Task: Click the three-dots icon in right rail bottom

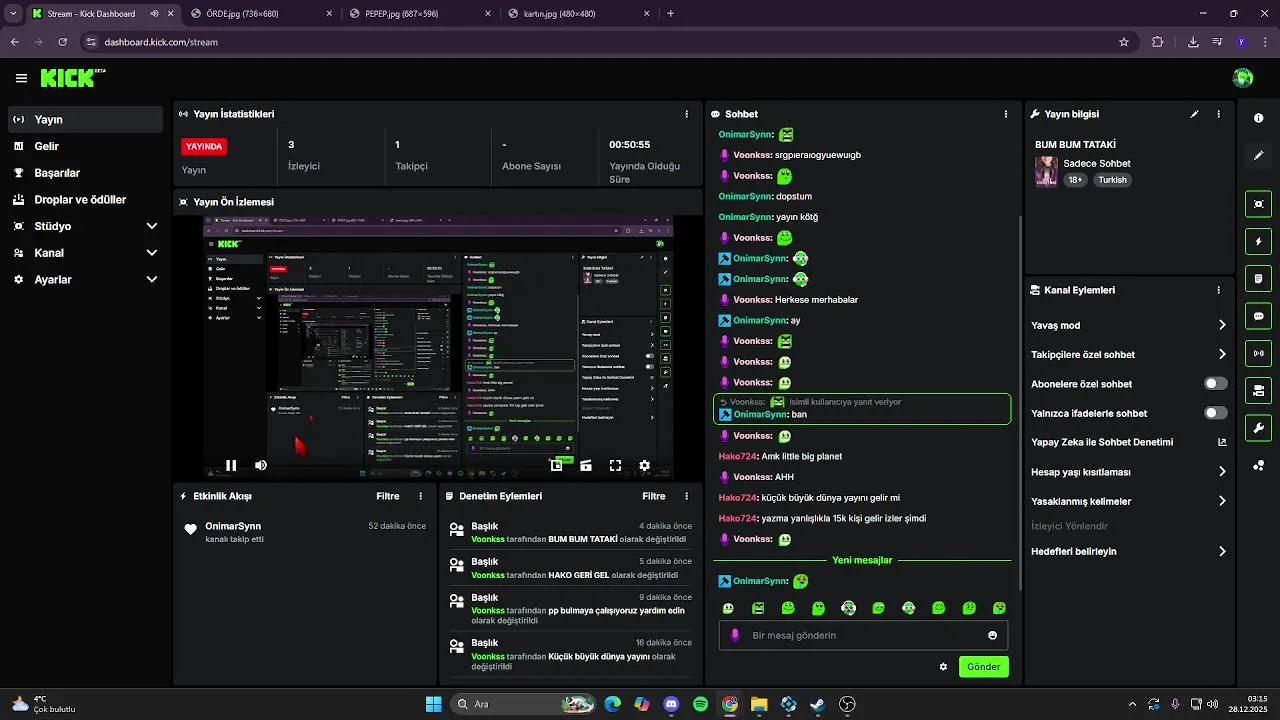Action: (1258, 466)
